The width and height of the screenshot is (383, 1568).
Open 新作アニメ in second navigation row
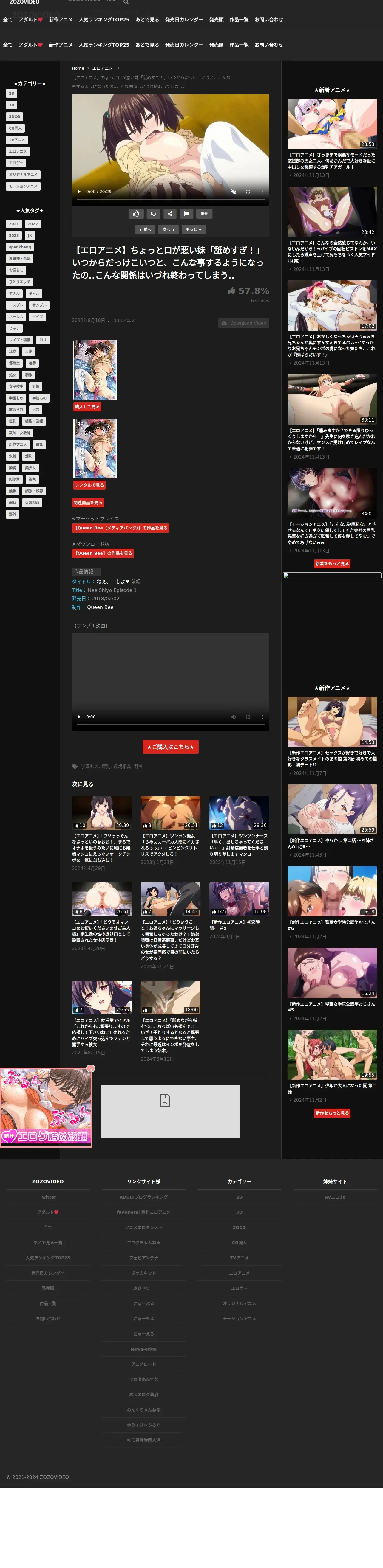pyautogui.click(x=60, y=45)
